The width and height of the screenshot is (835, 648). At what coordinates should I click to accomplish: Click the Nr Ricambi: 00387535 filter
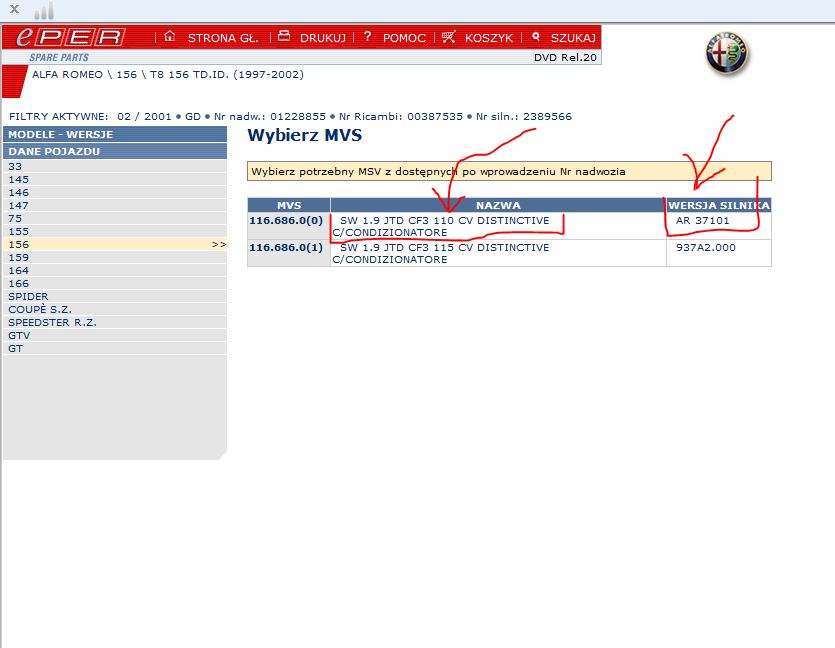click(x=401, y=117)
